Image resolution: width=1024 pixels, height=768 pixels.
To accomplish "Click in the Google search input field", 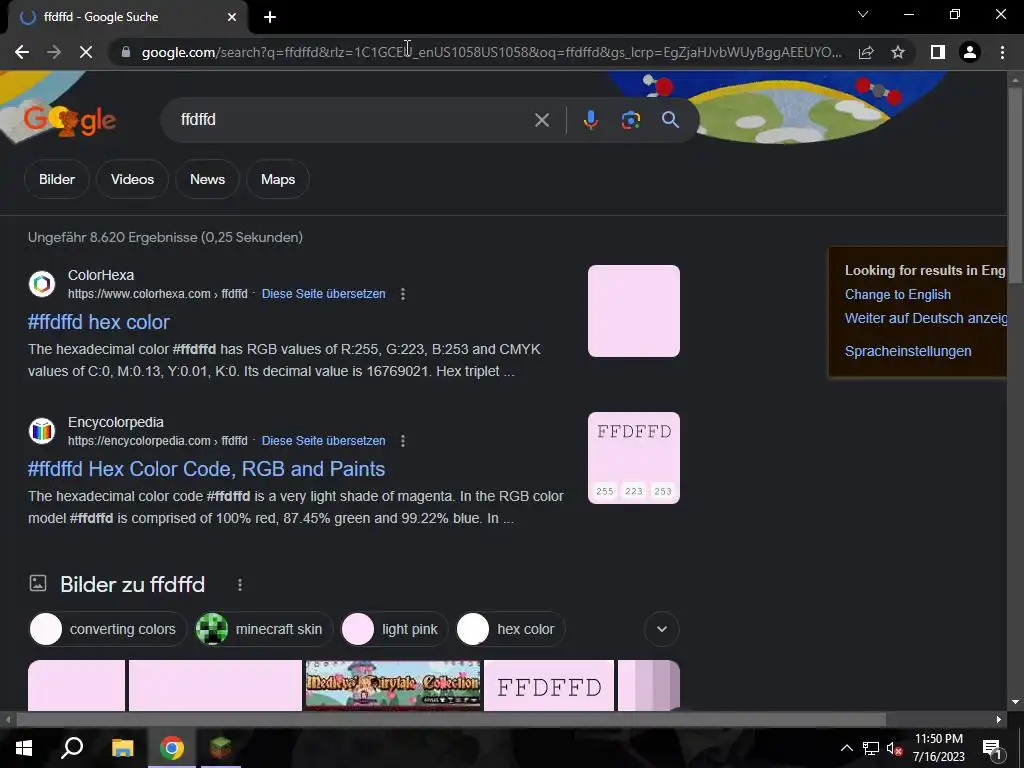I will 353,120.
